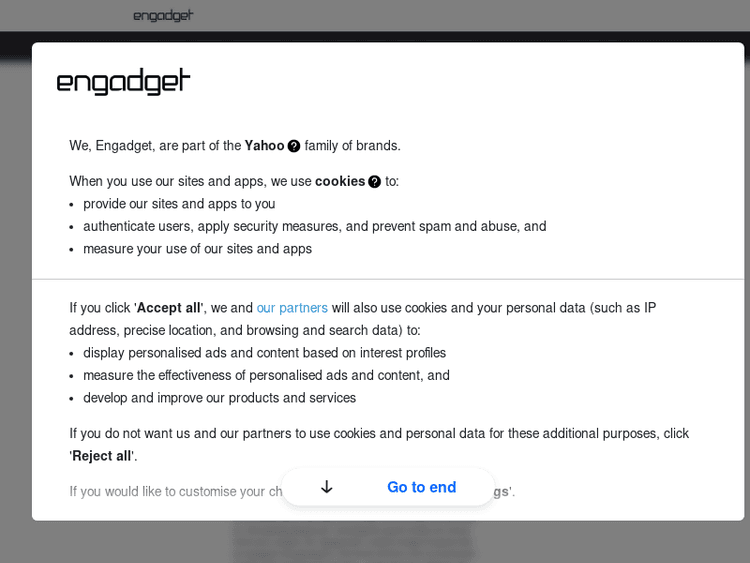Click the bold word 'cookies'
This screenshot has height=563, width=750.
click(x=340, y=181)
